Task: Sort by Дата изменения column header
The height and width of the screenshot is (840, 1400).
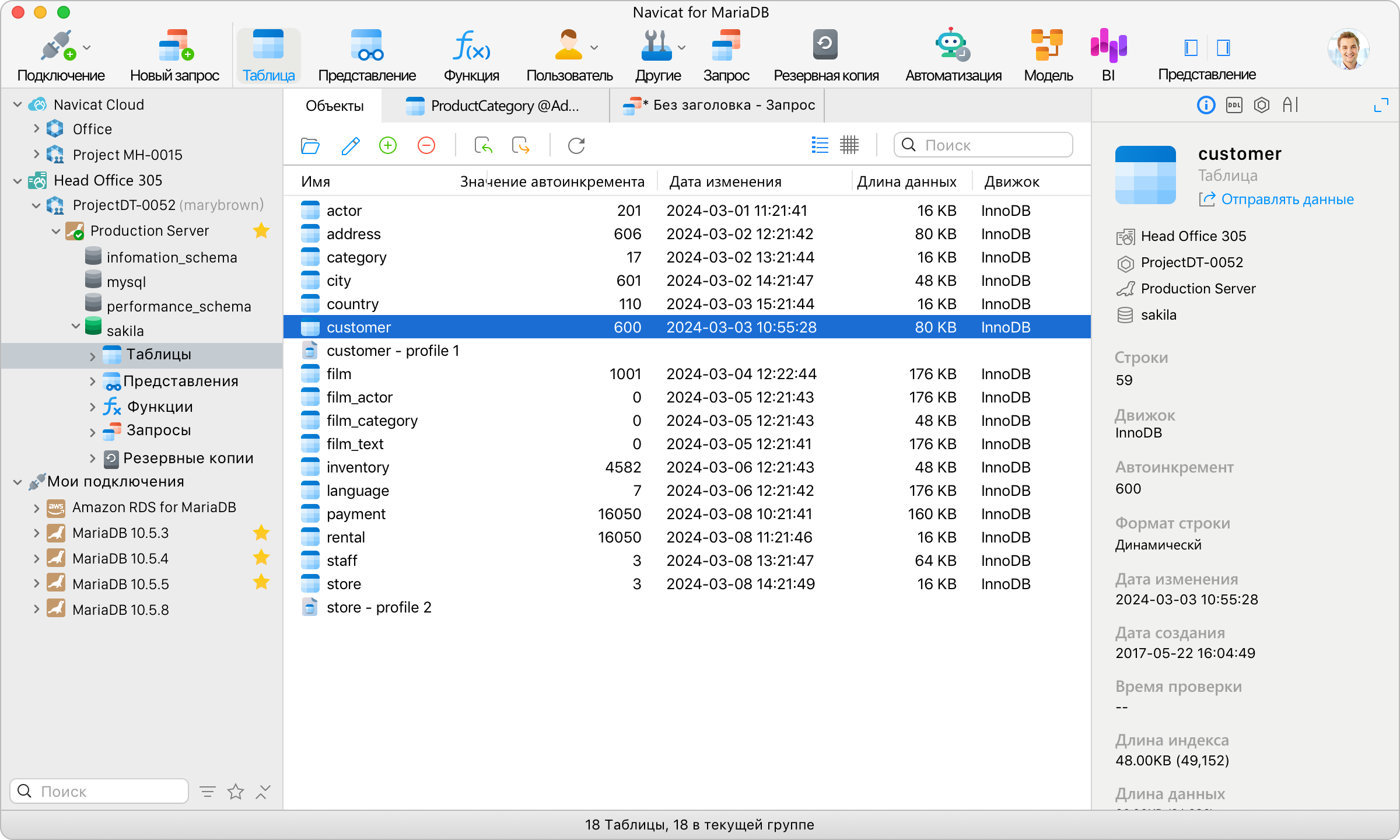Action: point(725,182)
